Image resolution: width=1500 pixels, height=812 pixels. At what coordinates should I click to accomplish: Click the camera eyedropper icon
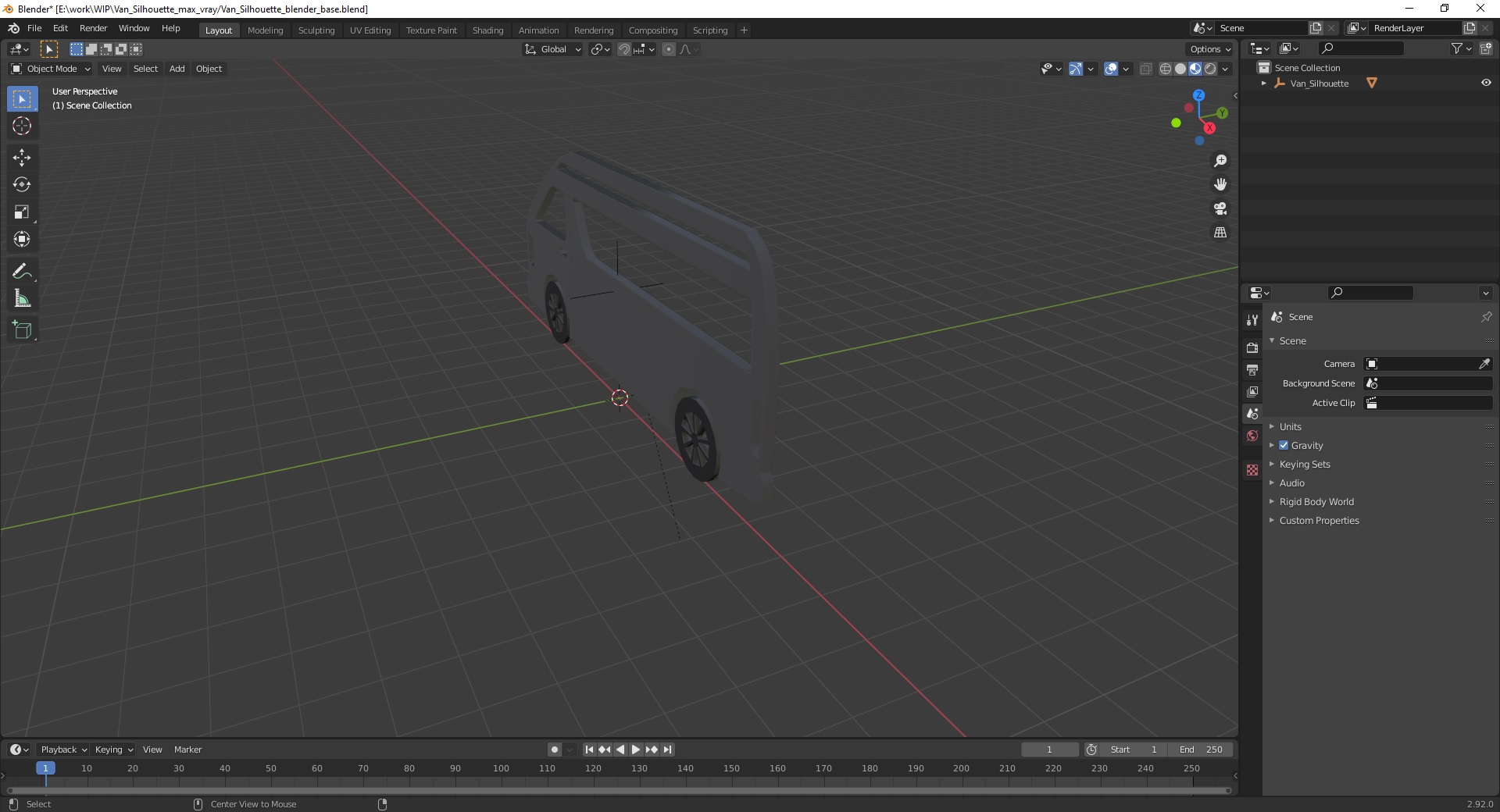(1484, 364)
